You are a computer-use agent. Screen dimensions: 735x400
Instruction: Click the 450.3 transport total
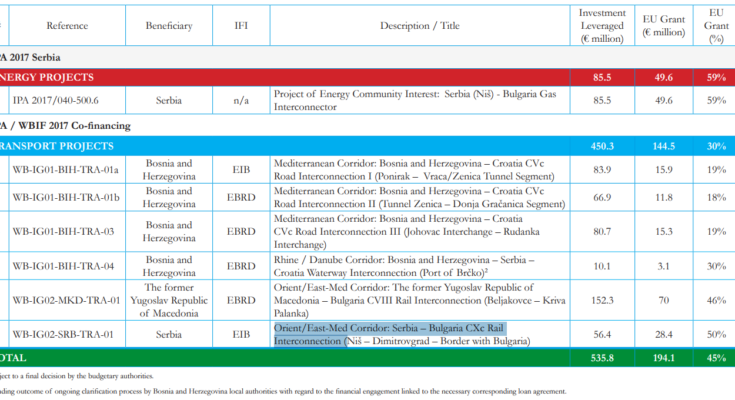(x=602, y=146)
